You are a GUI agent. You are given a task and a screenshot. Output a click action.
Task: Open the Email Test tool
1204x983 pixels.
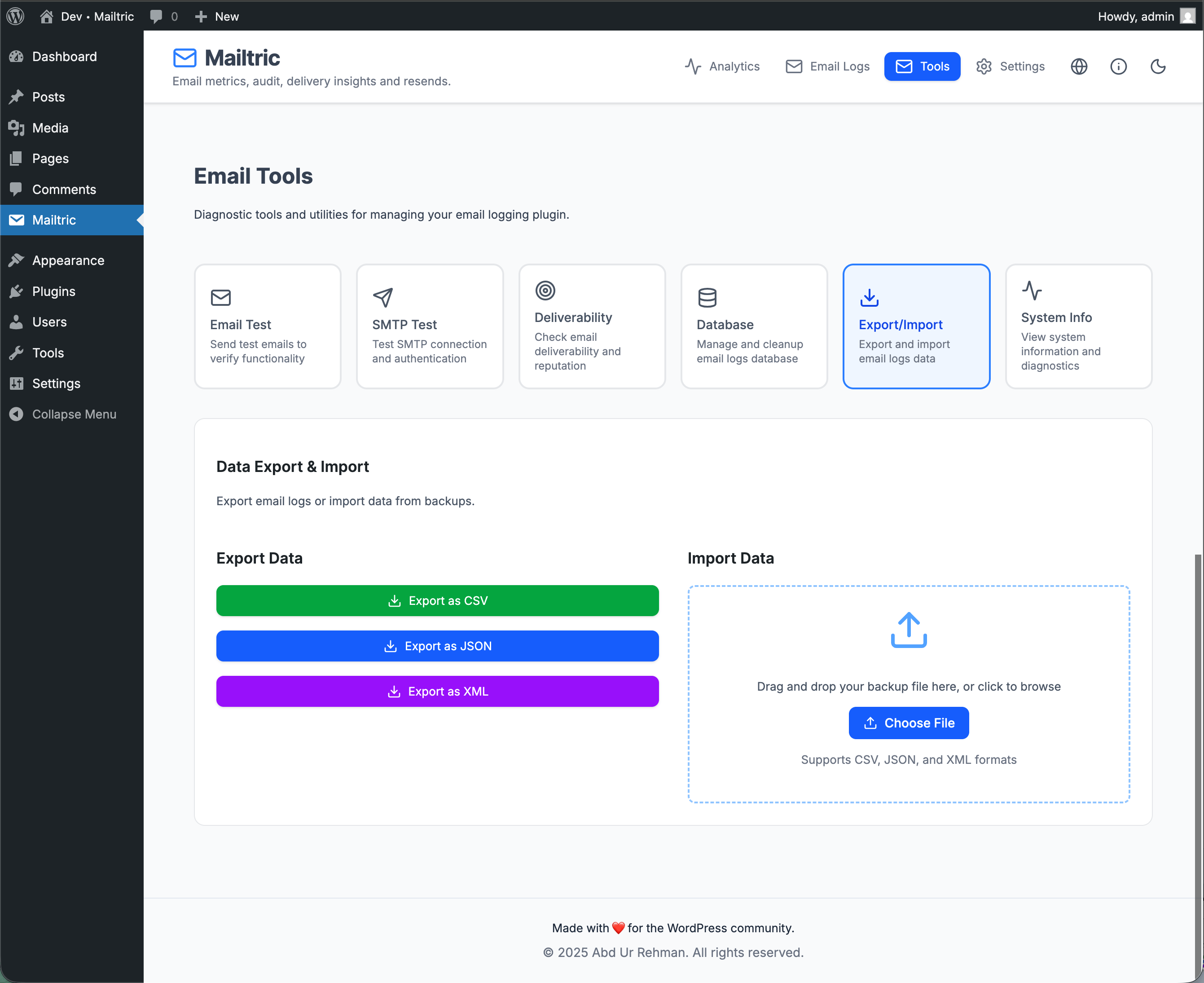[x=267, y=327]
